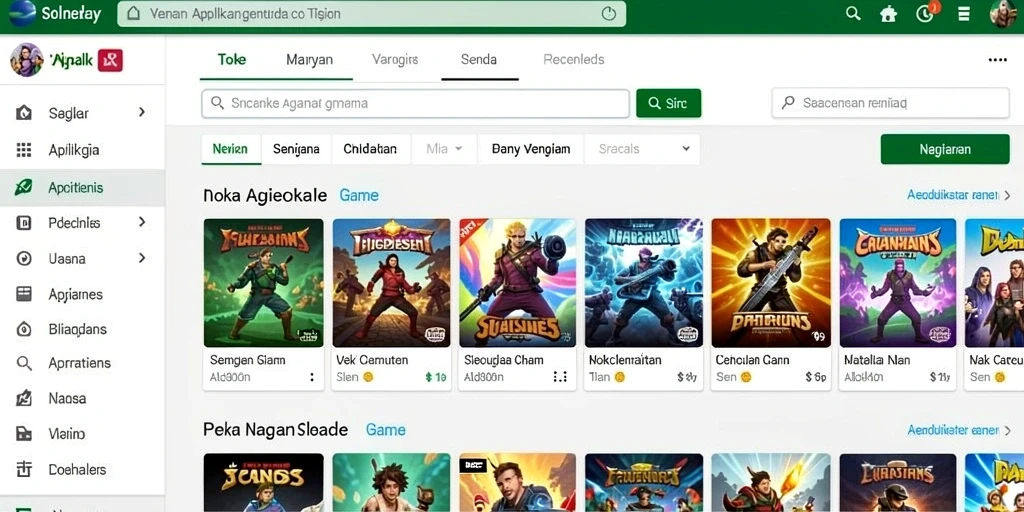Viewport: 1024px width, 512px height.
Task: Click the Apilikgia grid icon
Action: point(24,150)
